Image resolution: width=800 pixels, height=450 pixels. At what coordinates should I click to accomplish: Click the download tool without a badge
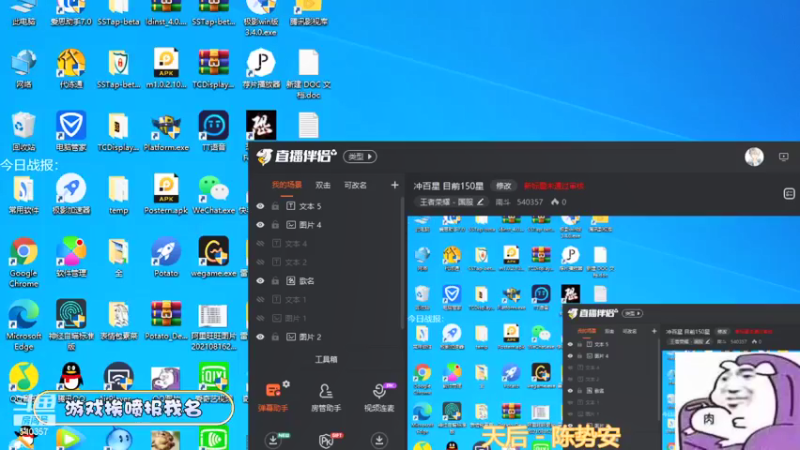[379, 440]
